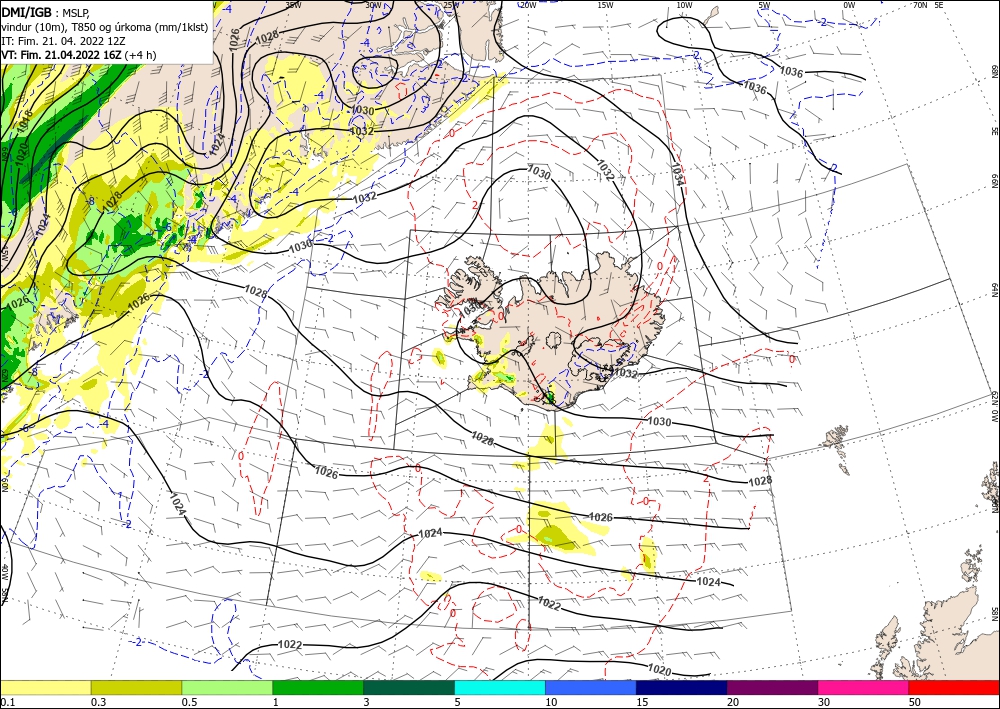
Task: Click the navy 15–20 legend swatch
Action: pyautogui.click(x=682, y=687)
